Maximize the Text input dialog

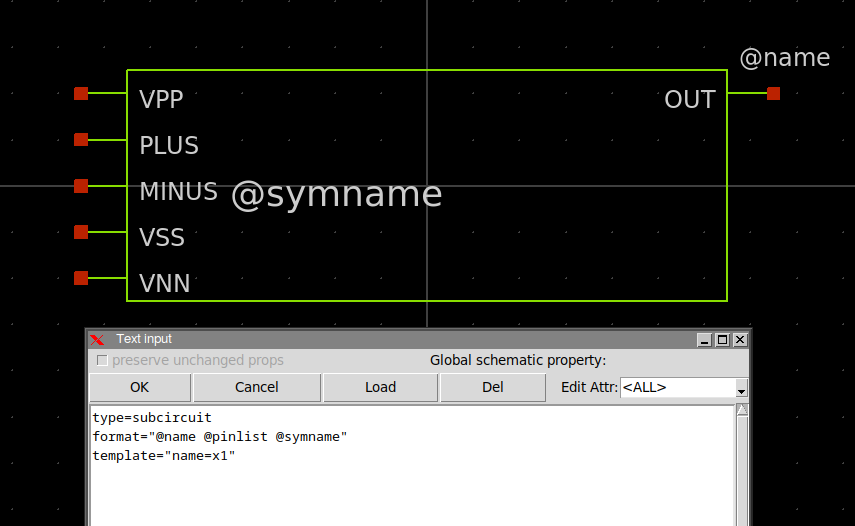pos(723,340)
